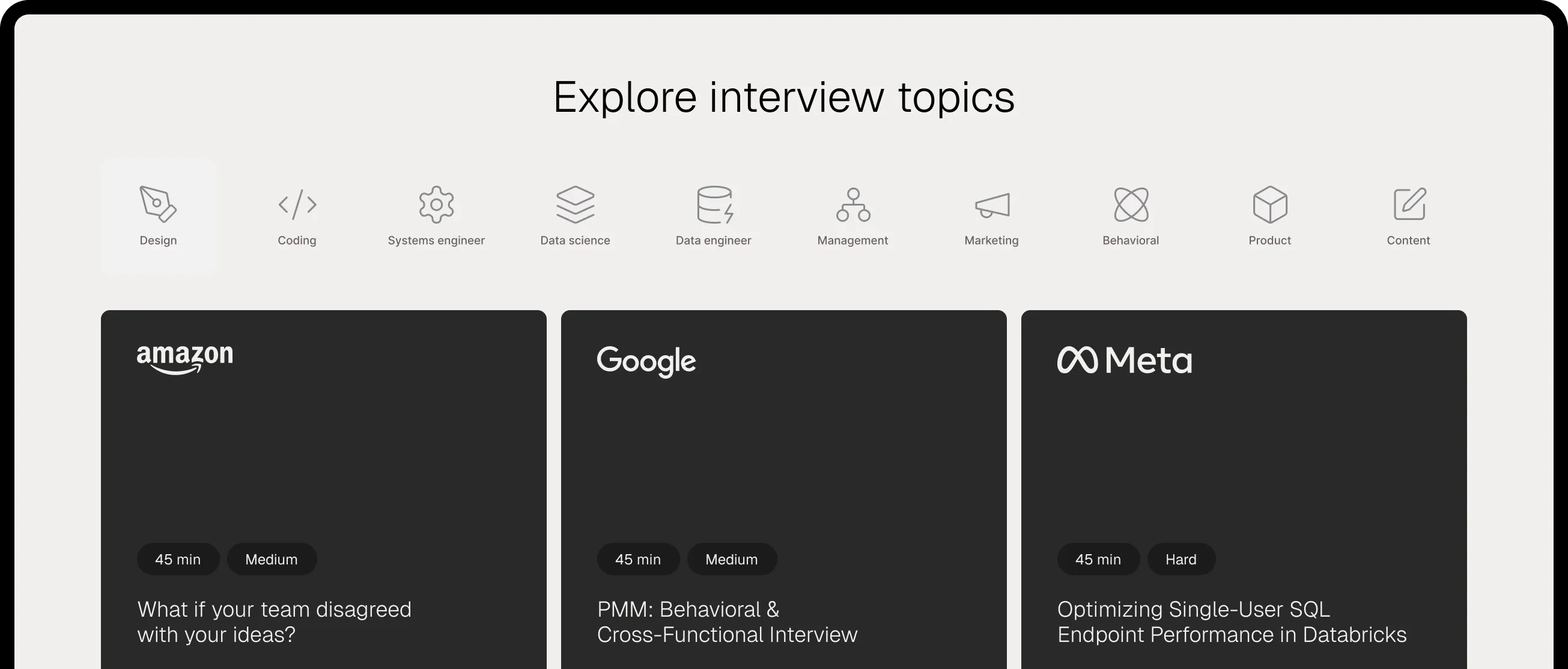The height and width of the screenshot is (669, 1568).
Task: Click the Coding angle-brackets icon
Action: (297, 204)
